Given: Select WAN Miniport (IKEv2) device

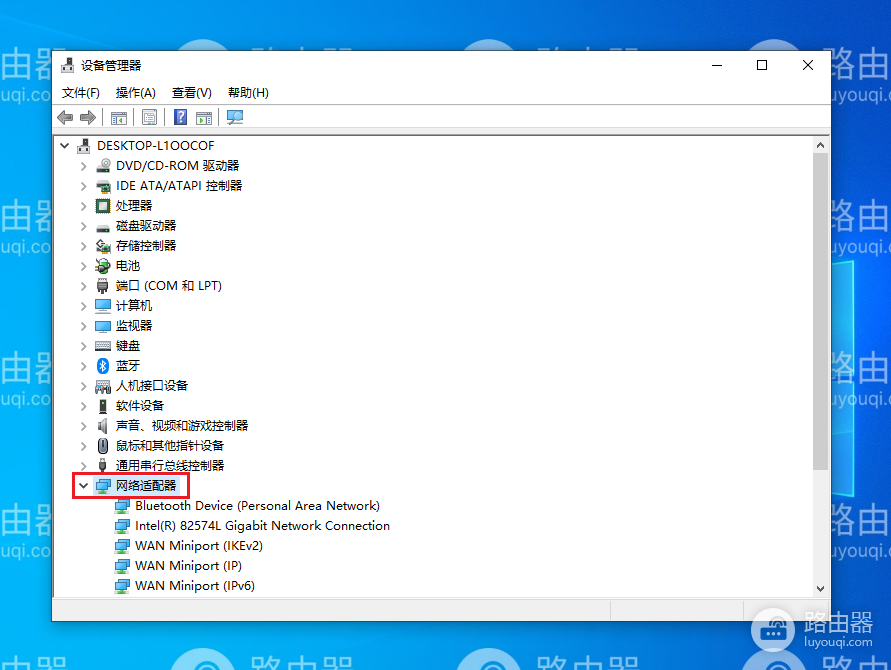Looking at the screenshot, I should coord(198,546).
